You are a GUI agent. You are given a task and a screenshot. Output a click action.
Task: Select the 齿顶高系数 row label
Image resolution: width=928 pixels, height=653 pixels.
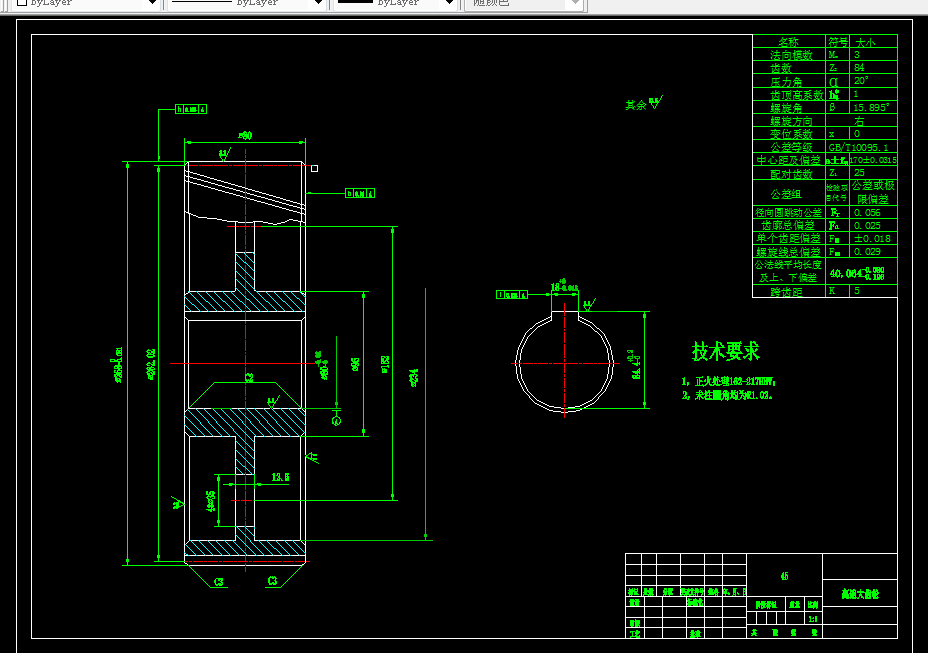point(796,95)
